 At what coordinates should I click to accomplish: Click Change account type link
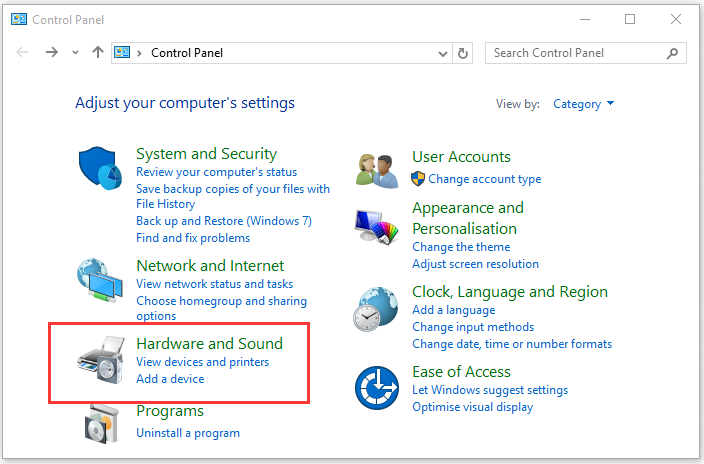(484, 179)
